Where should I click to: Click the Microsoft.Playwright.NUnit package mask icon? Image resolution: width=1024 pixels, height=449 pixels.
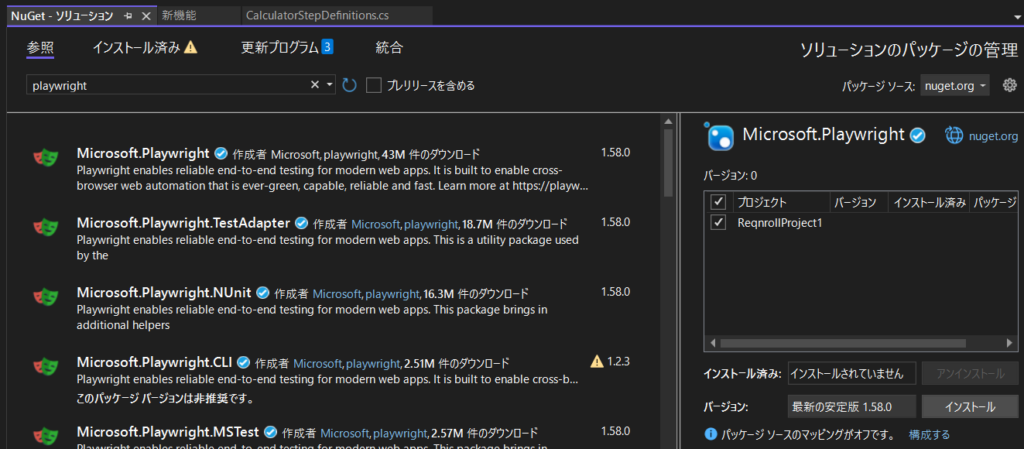coord(44,296)
